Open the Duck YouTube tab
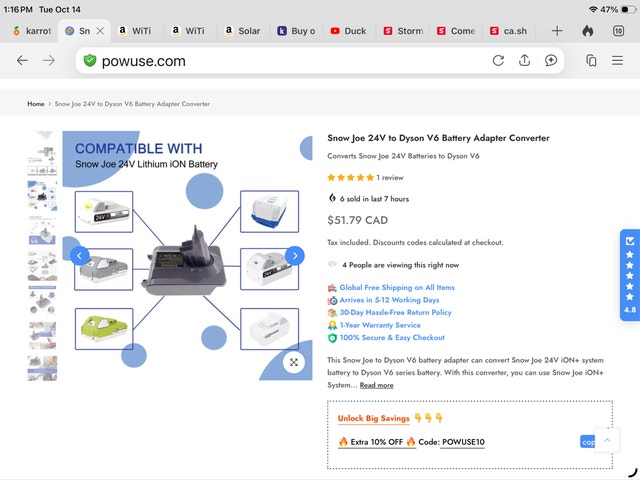Image resolution: width=640 pixels, height=480 pixels. coord(349,31)
